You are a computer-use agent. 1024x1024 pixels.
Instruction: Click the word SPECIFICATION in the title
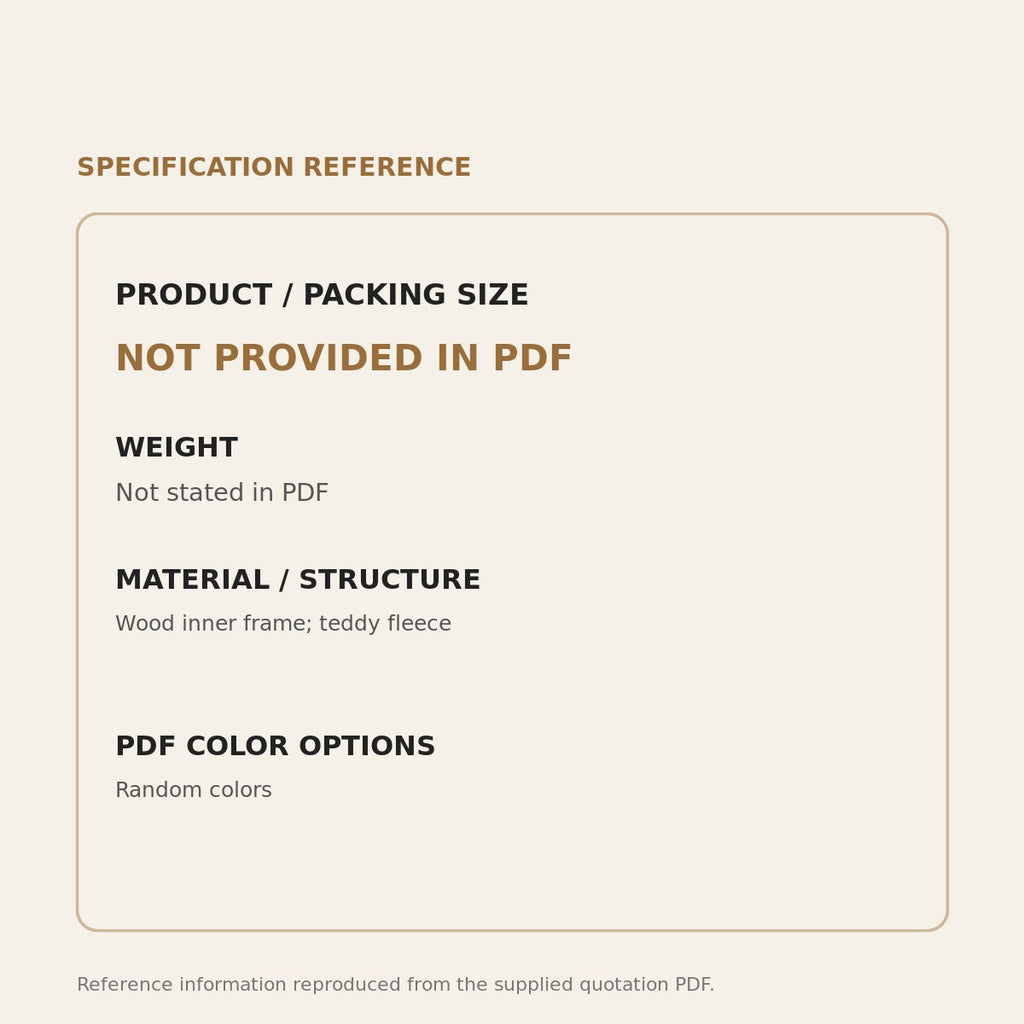click(x=185, y=167)
